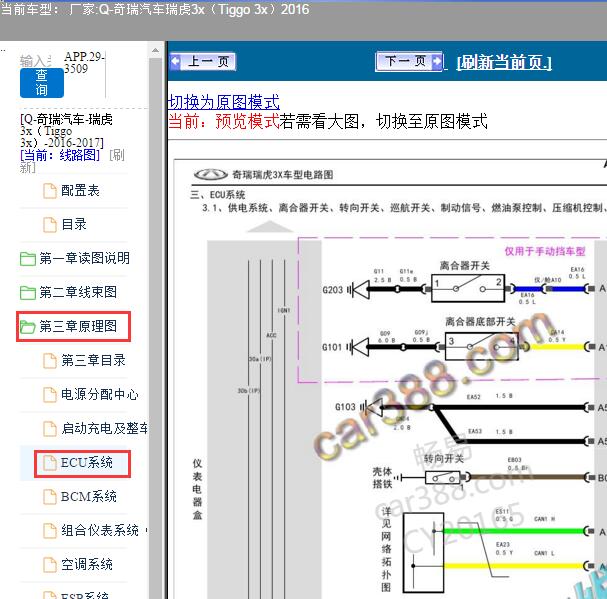Open 组合仪表系统 page

(99, 531)
